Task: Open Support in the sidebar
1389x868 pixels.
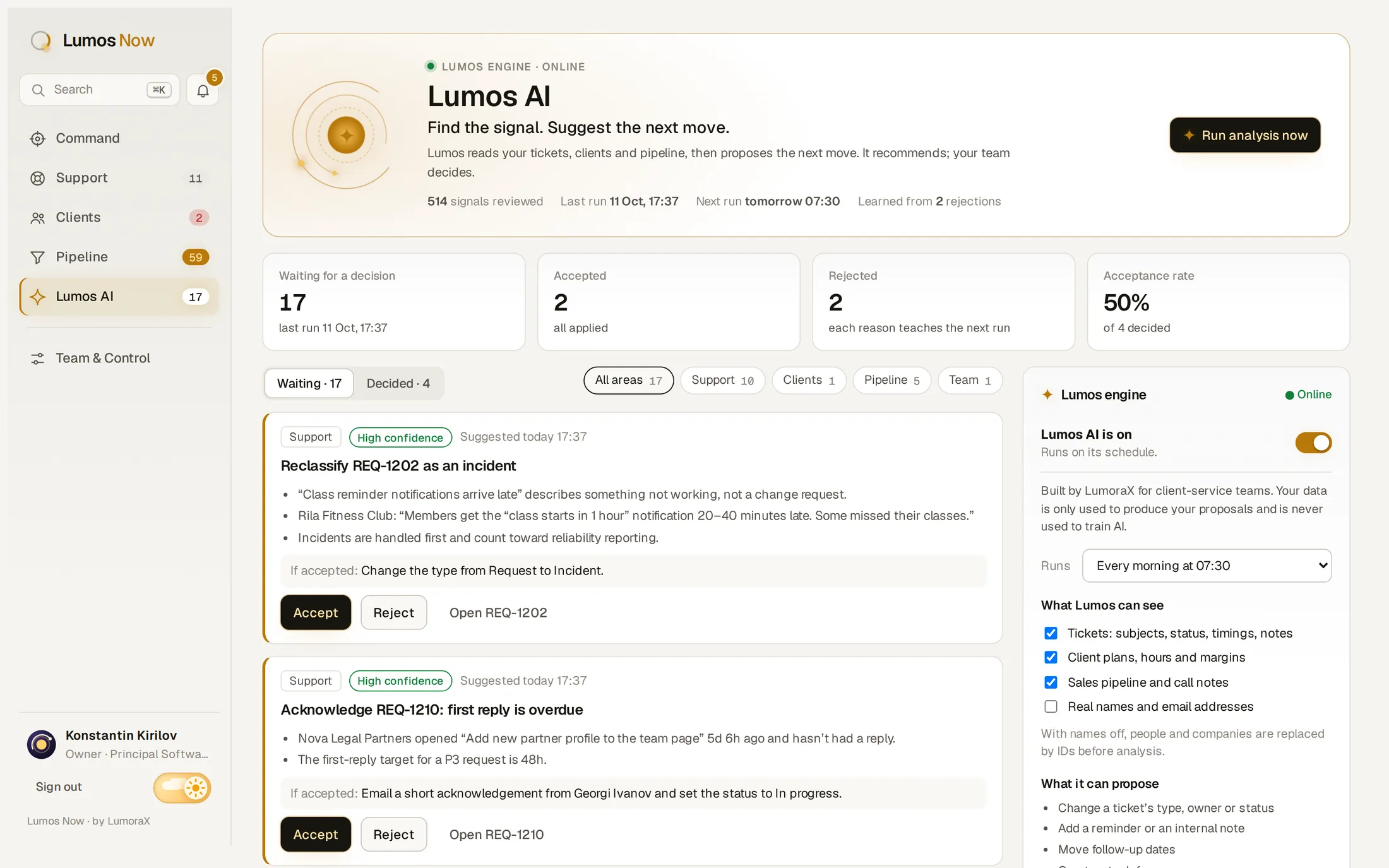Action: click(119, 179)
